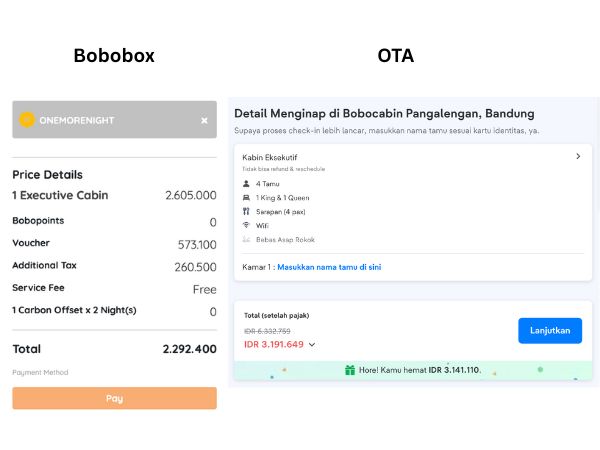Click the cutlery icon beside Sarapan
This screenshot has width=600, height=450.
pyautogui.click(x=246, y=211)
